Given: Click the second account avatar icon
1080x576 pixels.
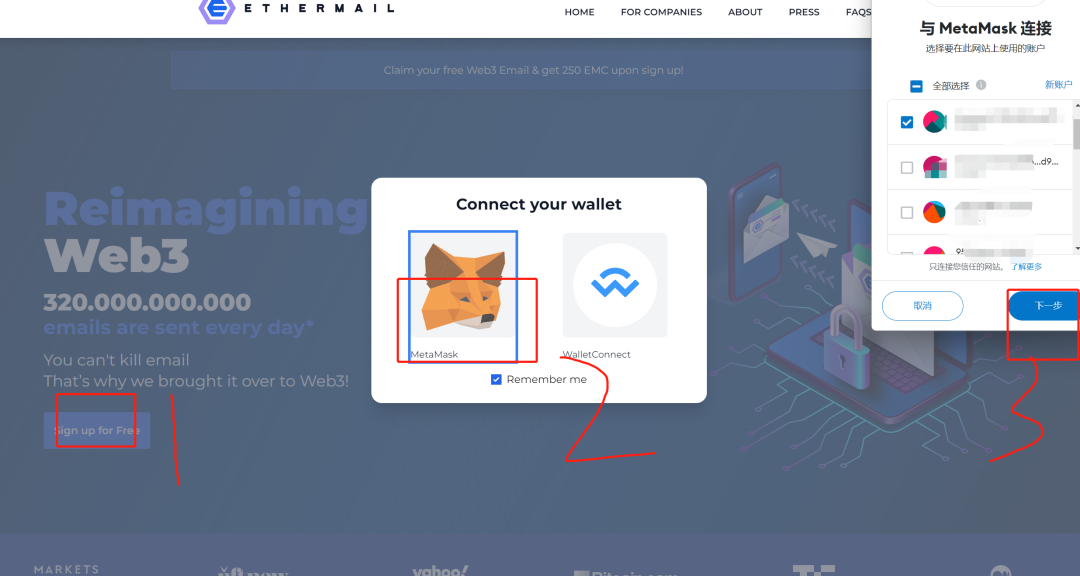Looking at the screenshot, I should tap(935, 167).
